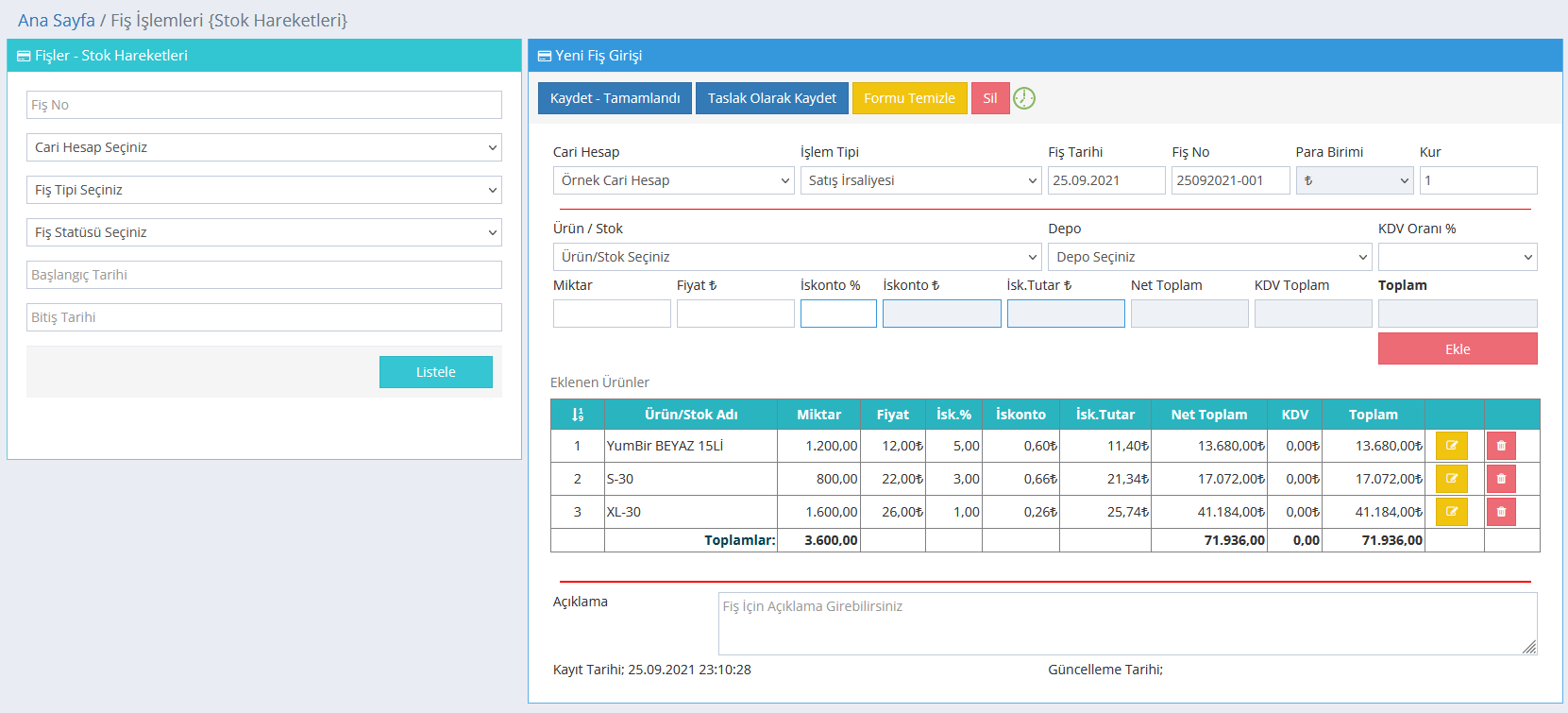Click the 41.184,00₺ Net Toplam cell

pyautogui.click(x=1209, y=512)
